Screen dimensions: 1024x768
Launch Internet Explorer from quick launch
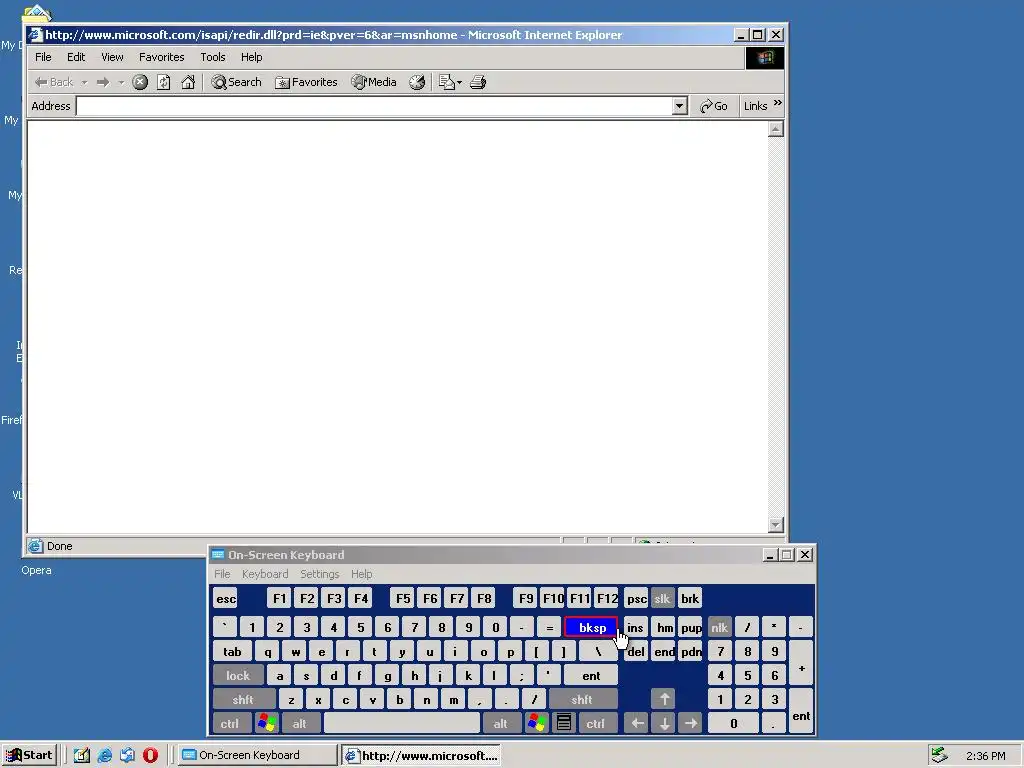(x=104, y=756)
